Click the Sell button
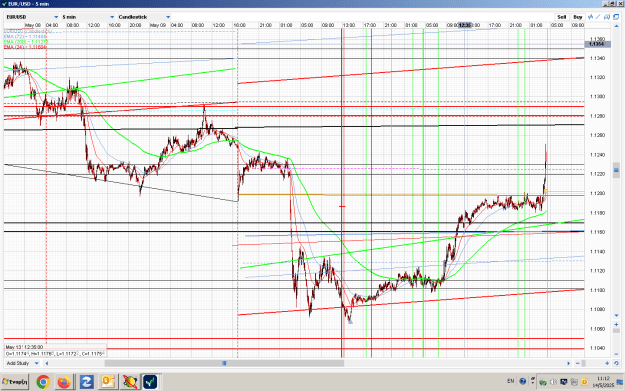625x391 pixels. tap(562, 17)
